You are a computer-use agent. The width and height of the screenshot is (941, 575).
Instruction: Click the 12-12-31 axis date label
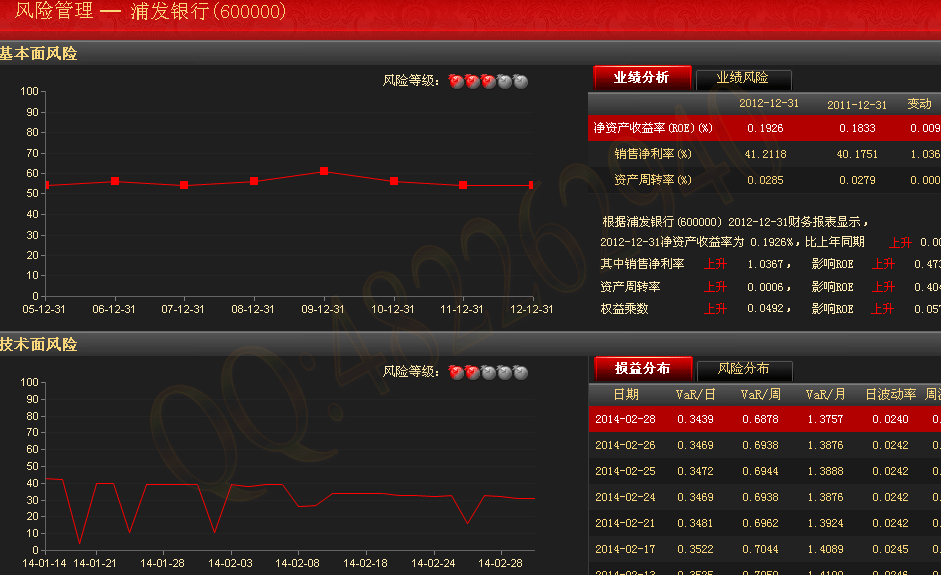[x=532, y=309]
